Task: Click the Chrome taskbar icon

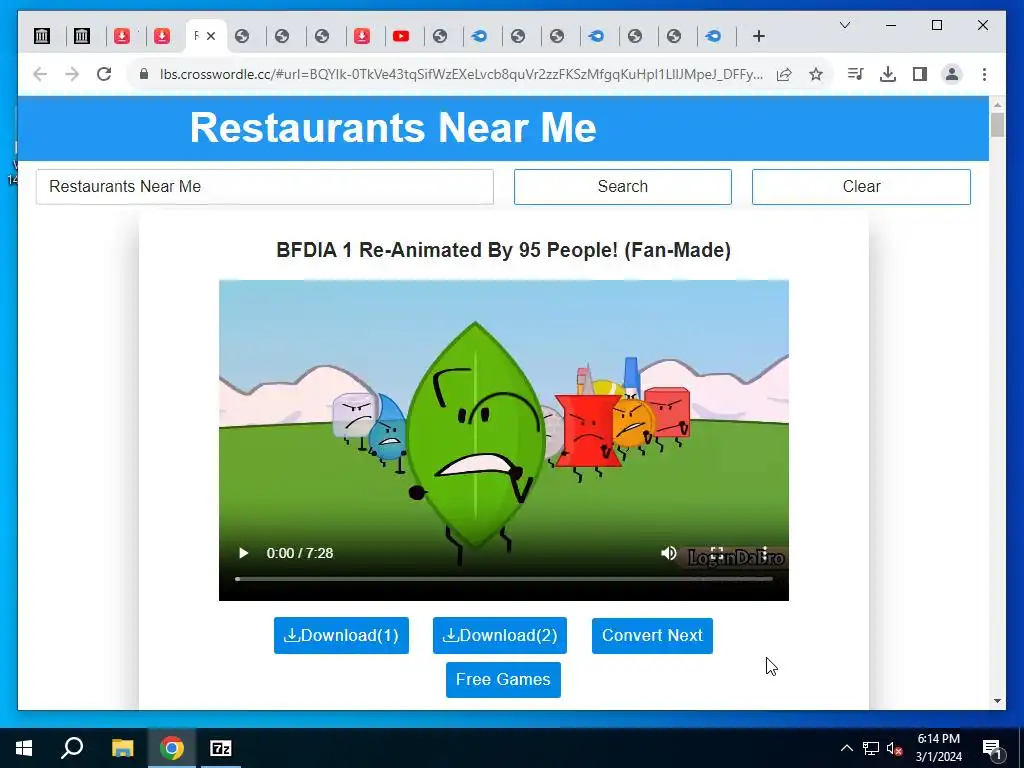Action: [171, 748]
